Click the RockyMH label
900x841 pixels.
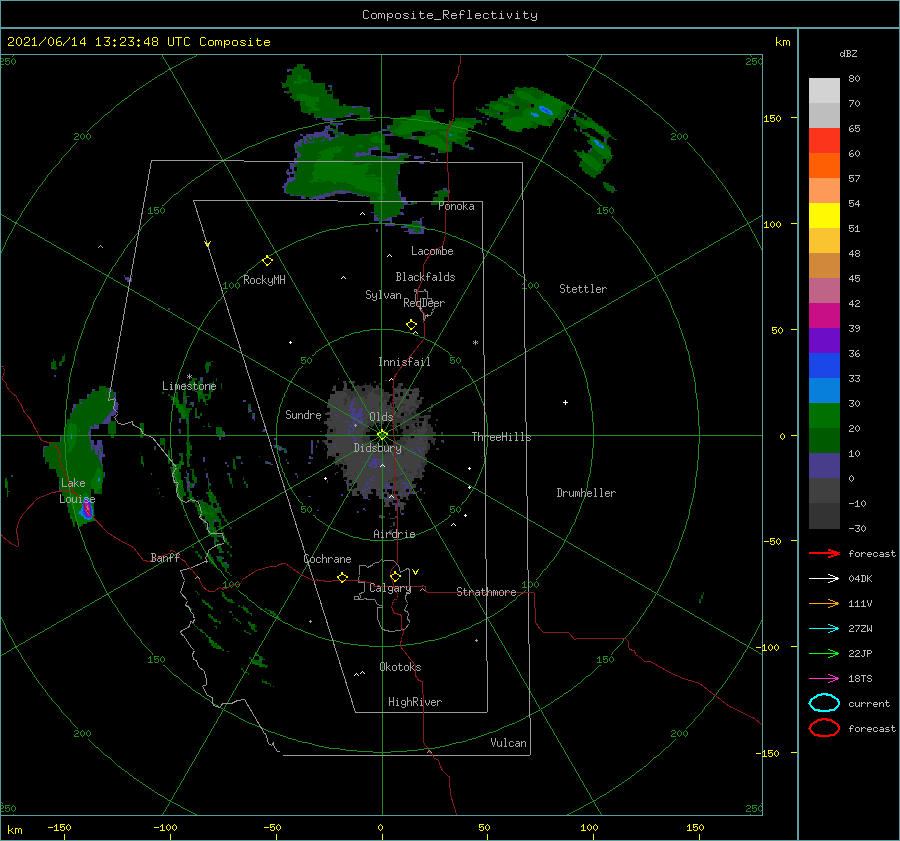[264, 280]
